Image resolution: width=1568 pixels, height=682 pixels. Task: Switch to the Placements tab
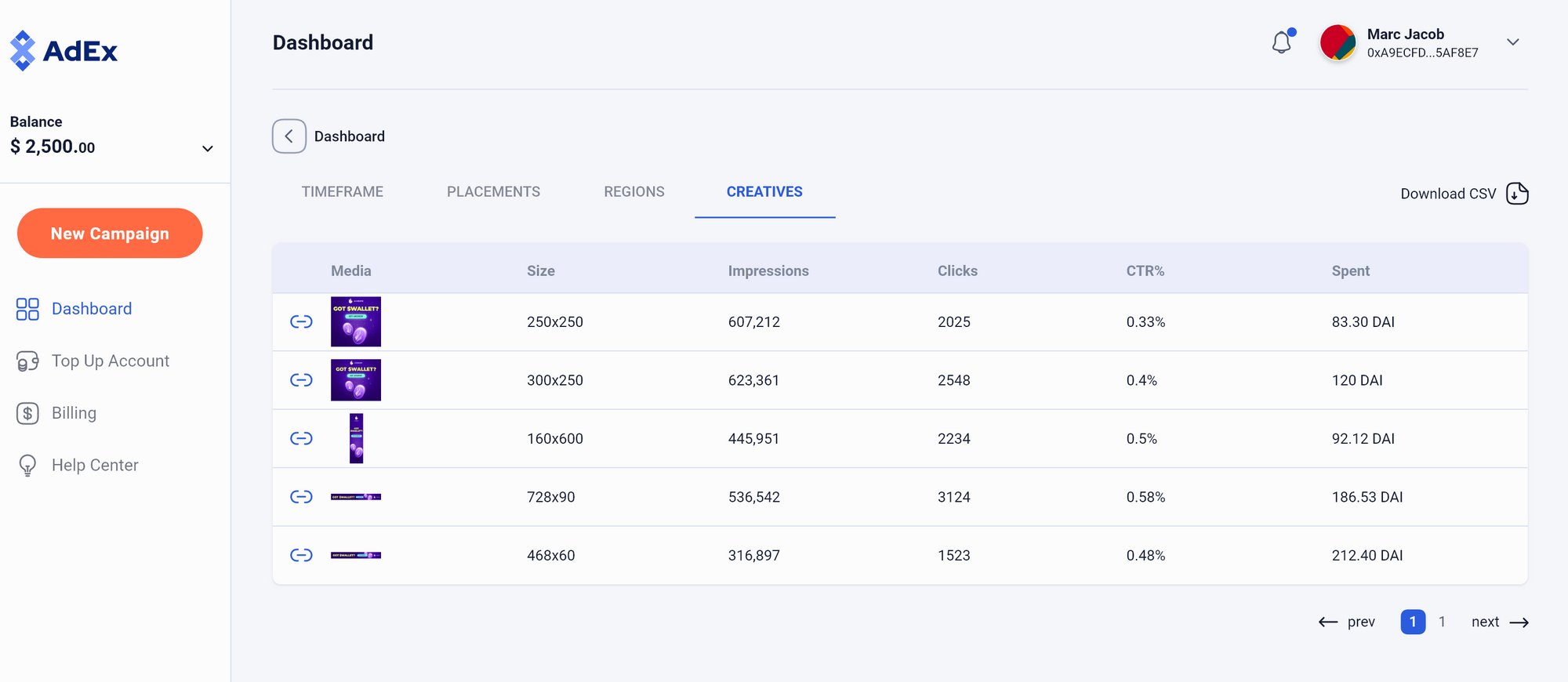point(493,192)
